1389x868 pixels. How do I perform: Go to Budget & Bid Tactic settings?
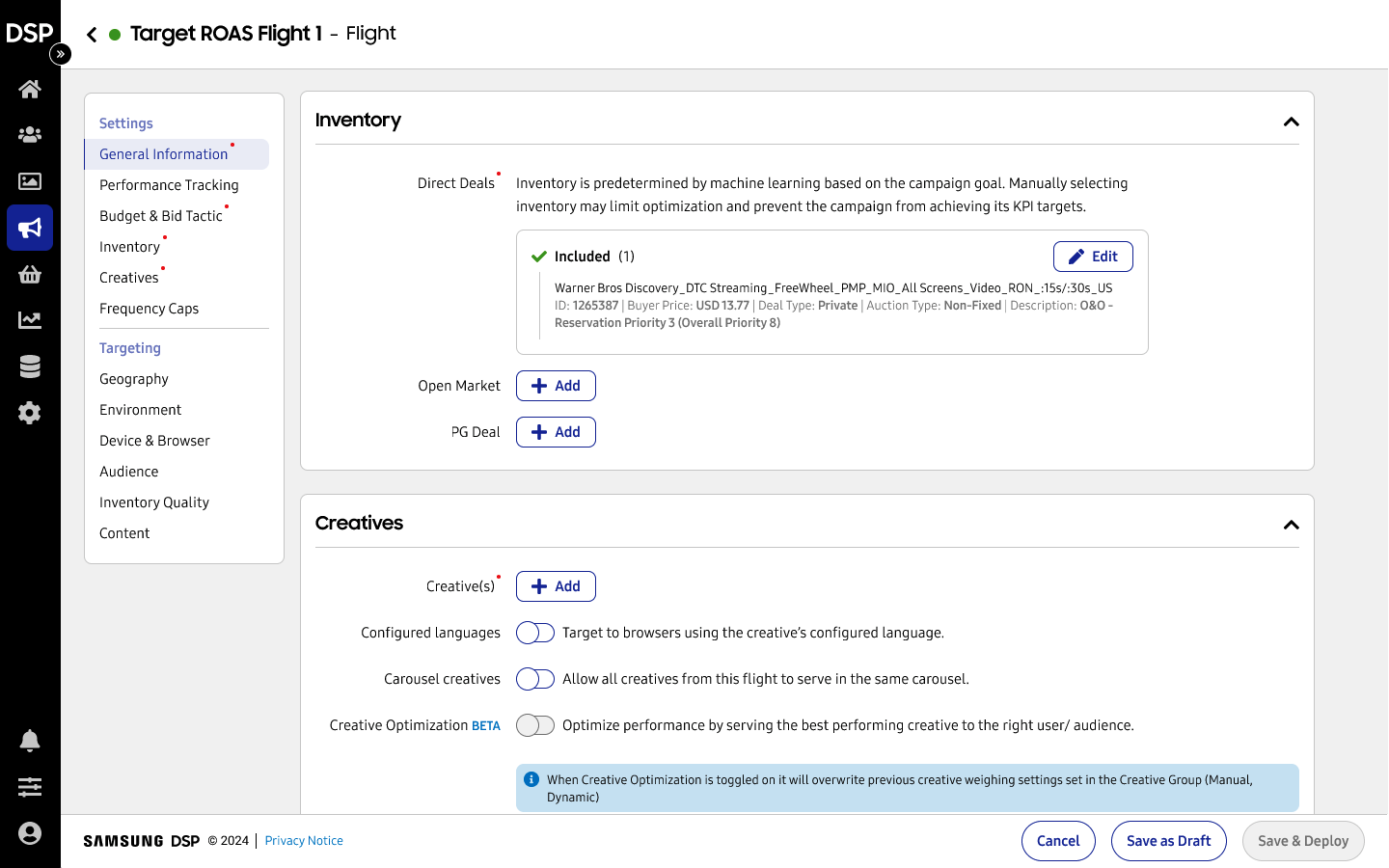[161, 216]
